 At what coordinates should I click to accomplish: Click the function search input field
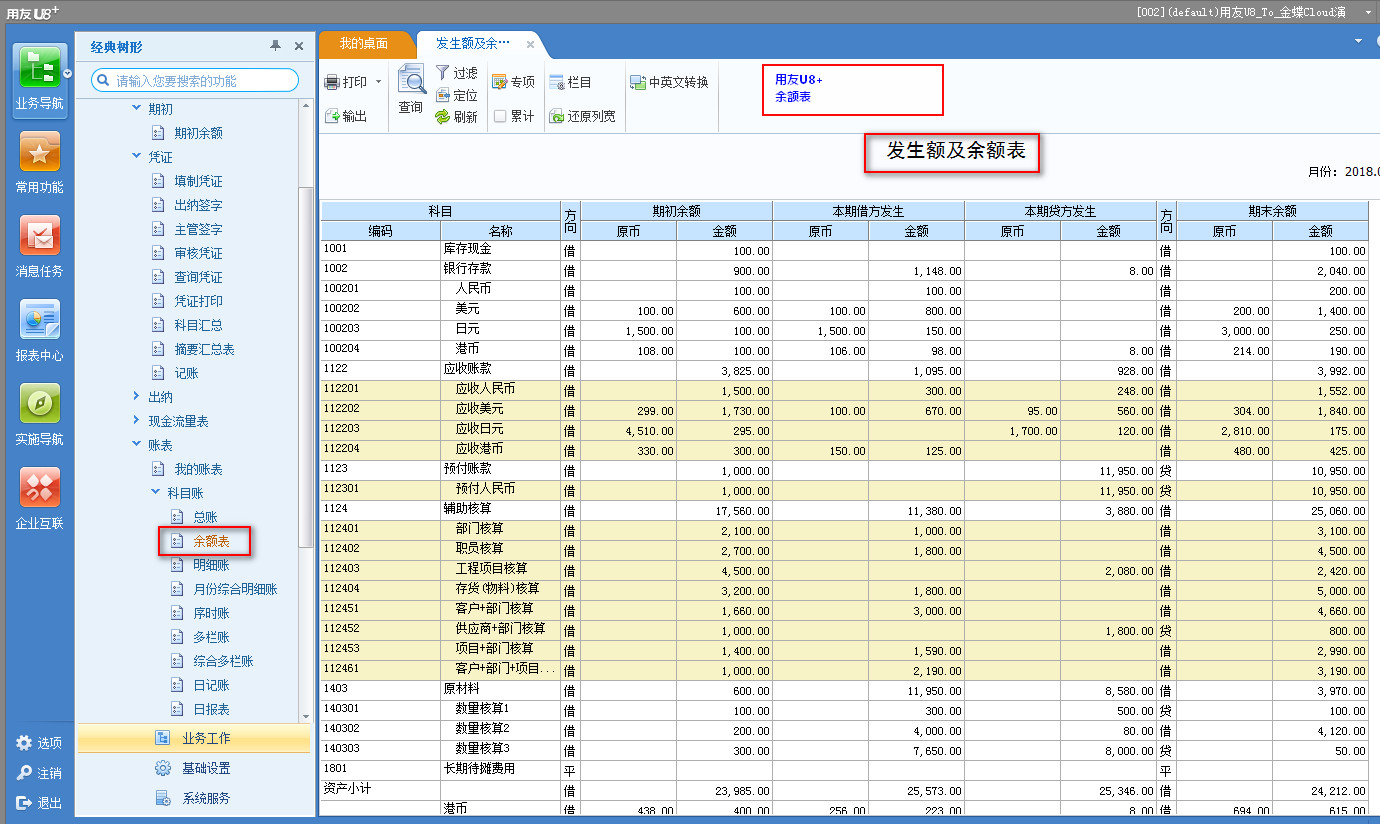point(203,81)
